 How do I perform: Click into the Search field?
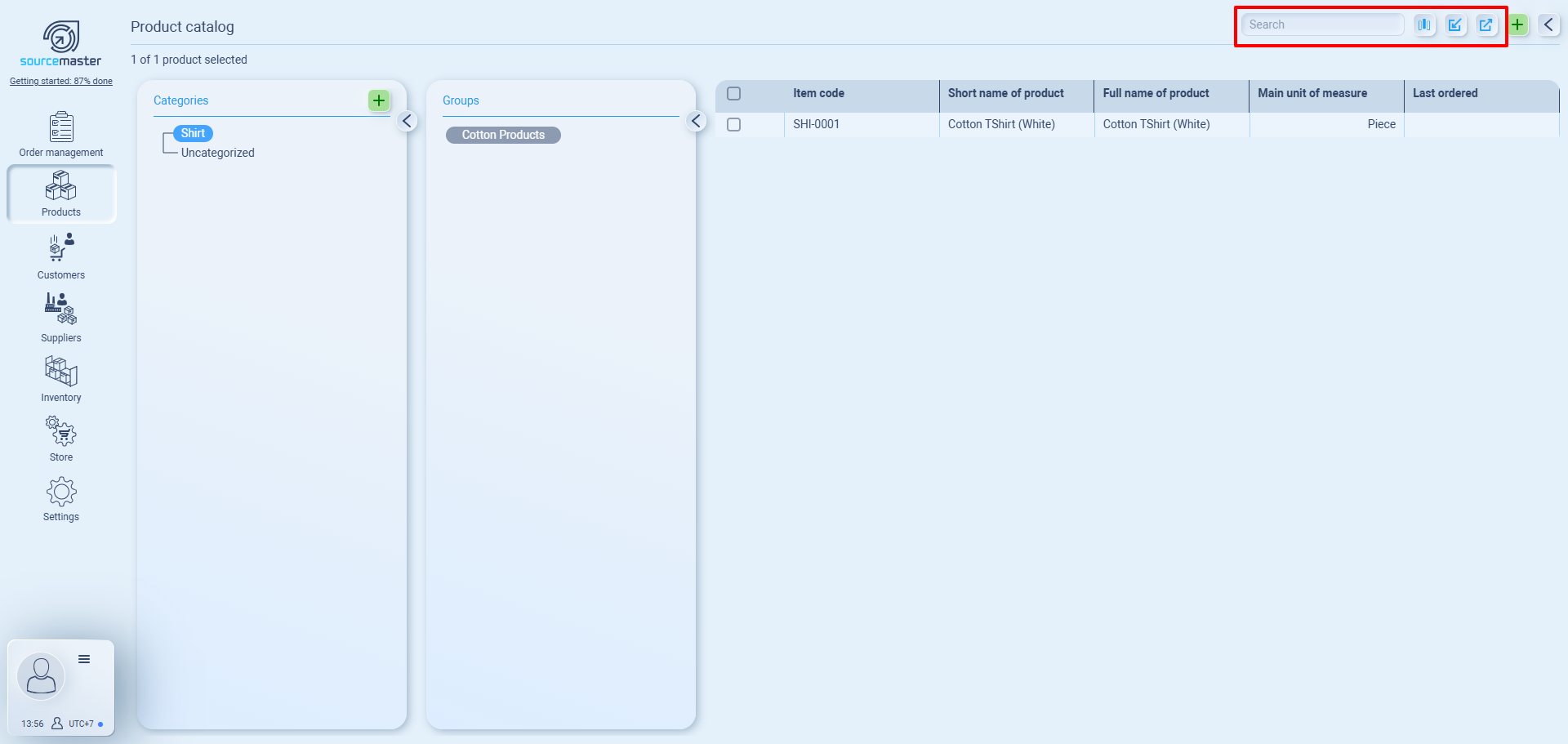1321,25
